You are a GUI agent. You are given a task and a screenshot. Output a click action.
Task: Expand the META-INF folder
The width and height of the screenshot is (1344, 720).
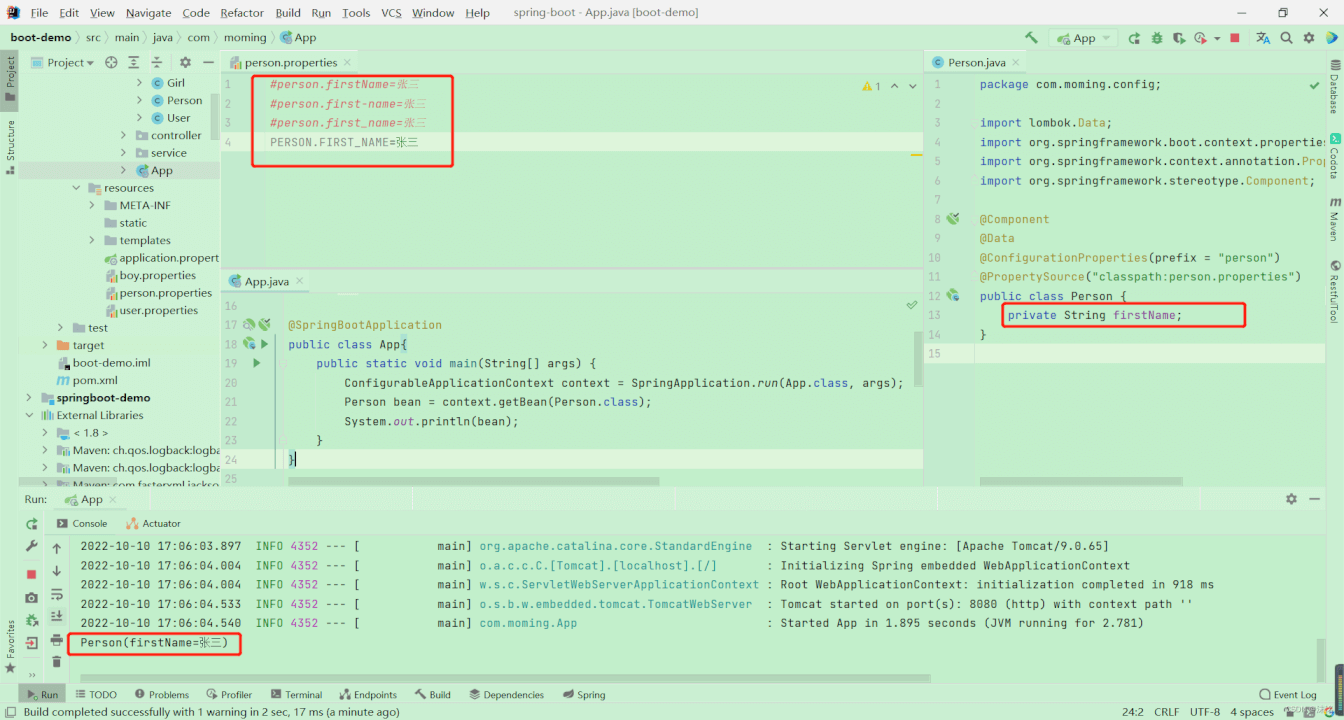pyautogui.click(x=93, y=206)
